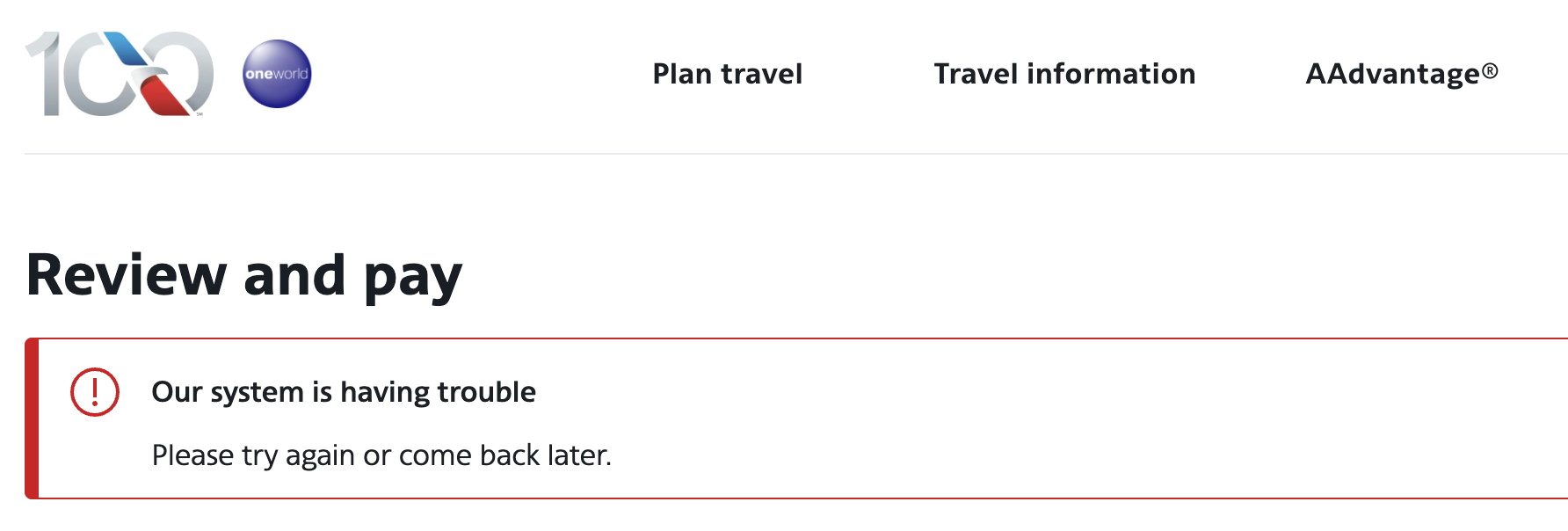The height and width of the screenshot is (531, 1568).
Task: Click 'Please try again or come back later' text
Action: click(x=381, y=455)
